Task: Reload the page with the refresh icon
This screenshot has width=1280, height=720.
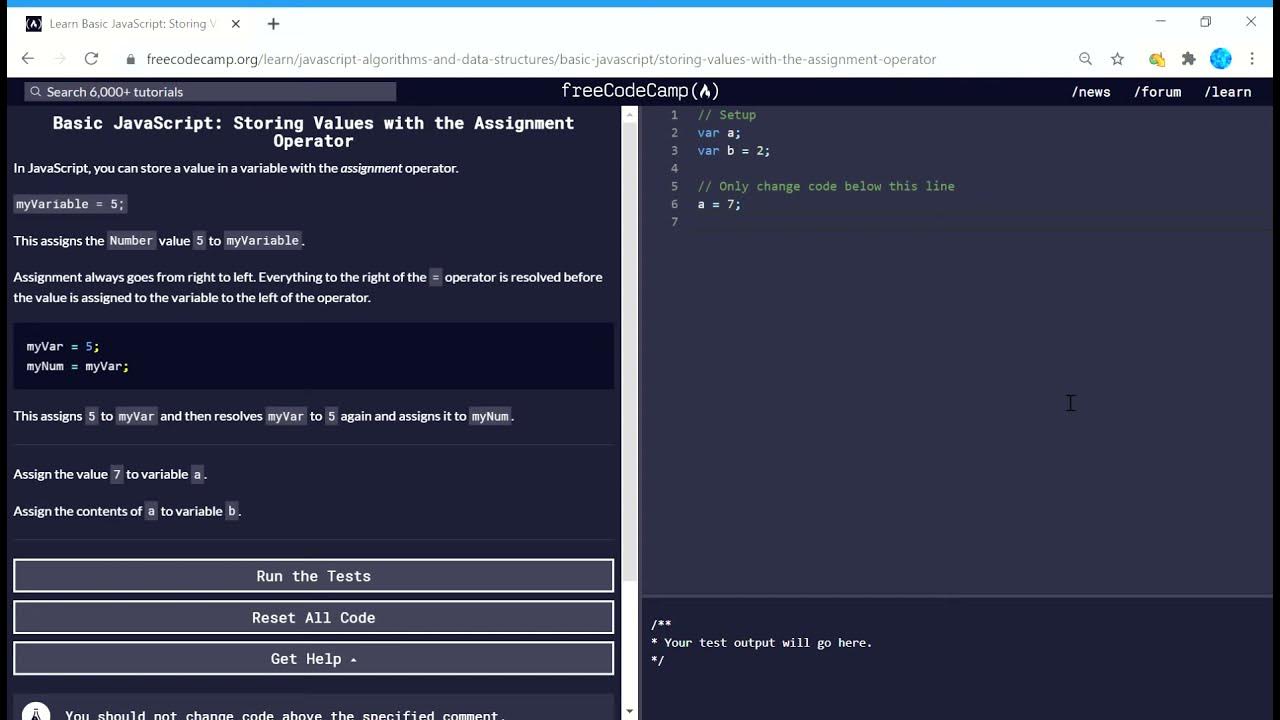Action: point(91,59)
